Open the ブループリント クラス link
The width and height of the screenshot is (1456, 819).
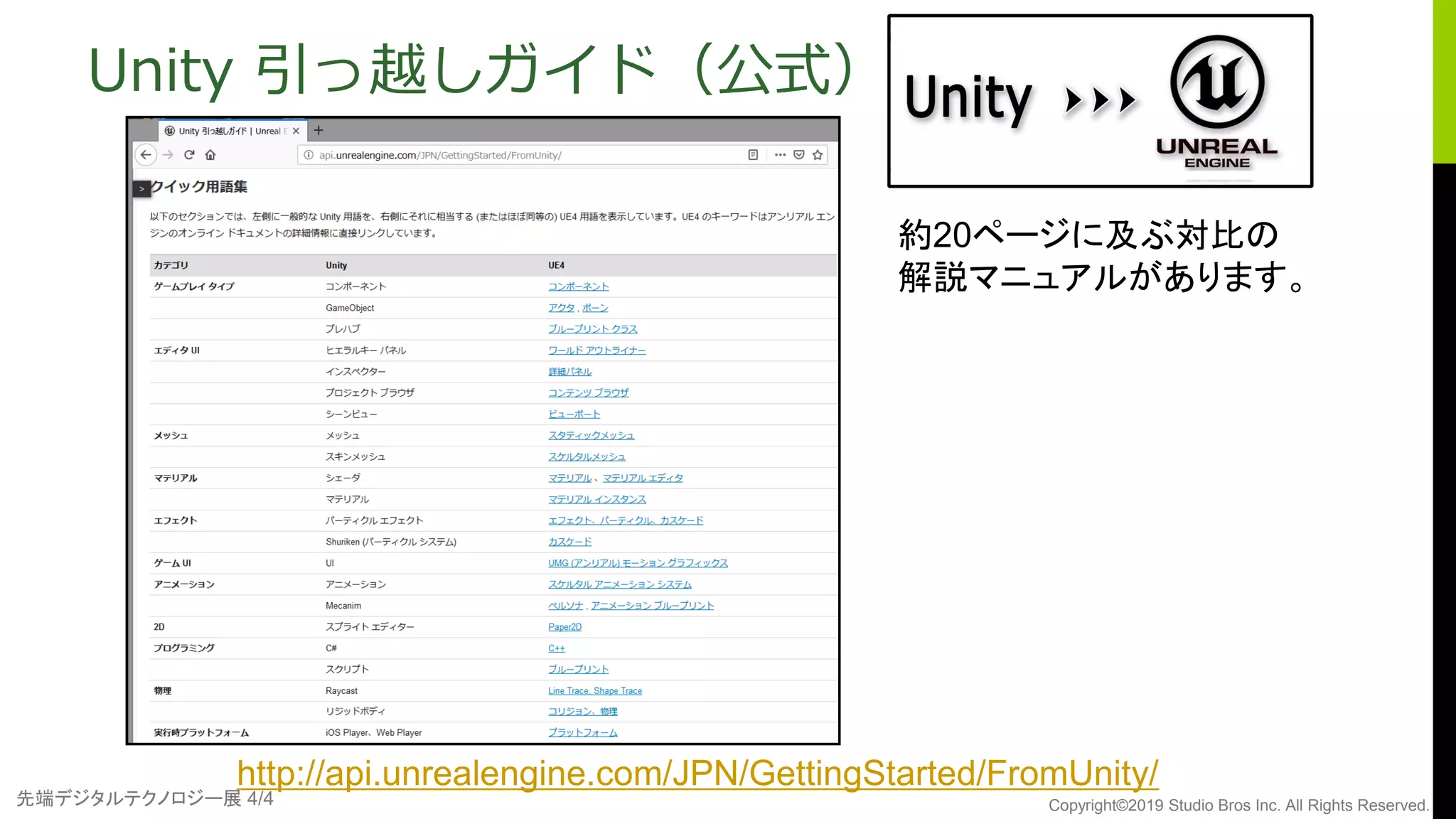click(592, 329)
